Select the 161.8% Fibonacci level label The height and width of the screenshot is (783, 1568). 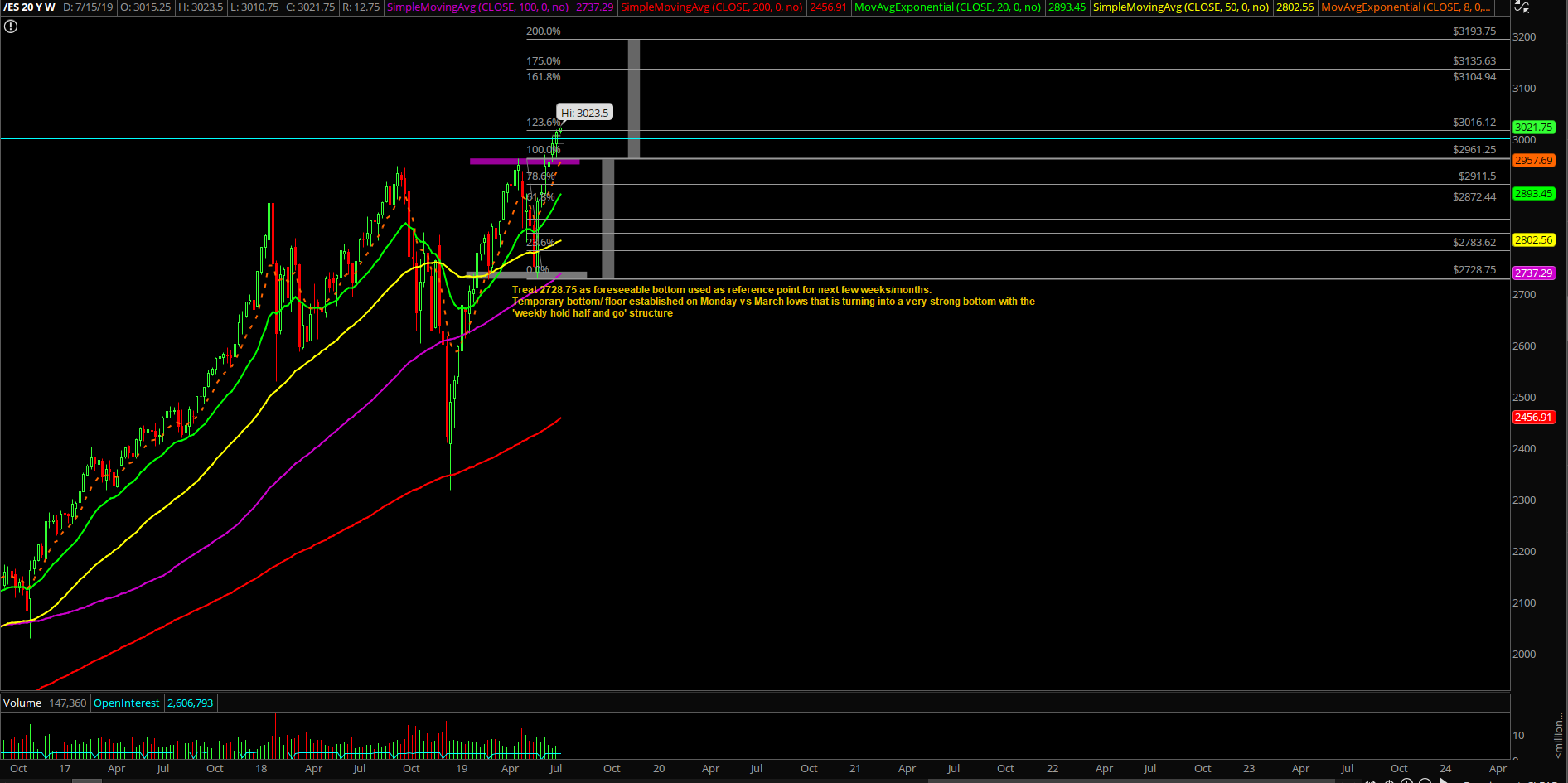coord(544,77)
